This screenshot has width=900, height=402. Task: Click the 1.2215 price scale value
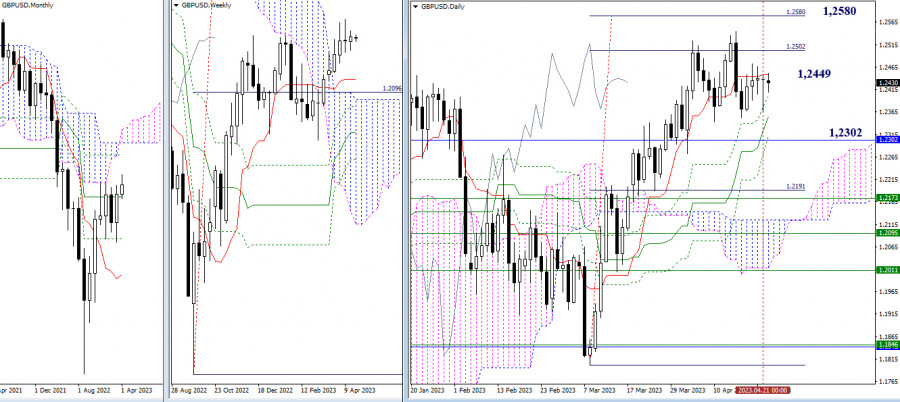tap(889, 179)
